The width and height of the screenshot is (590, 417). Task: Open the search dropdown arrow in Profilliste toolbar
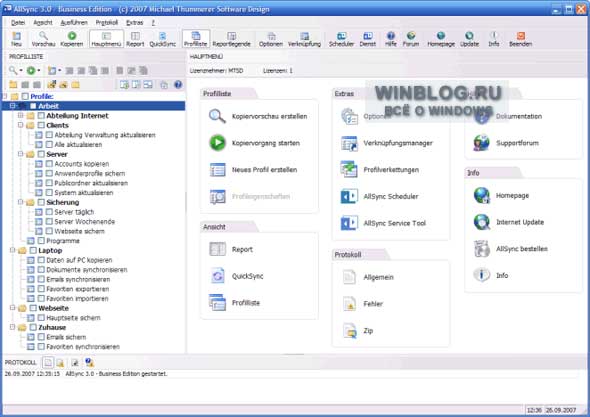point(21,70)
